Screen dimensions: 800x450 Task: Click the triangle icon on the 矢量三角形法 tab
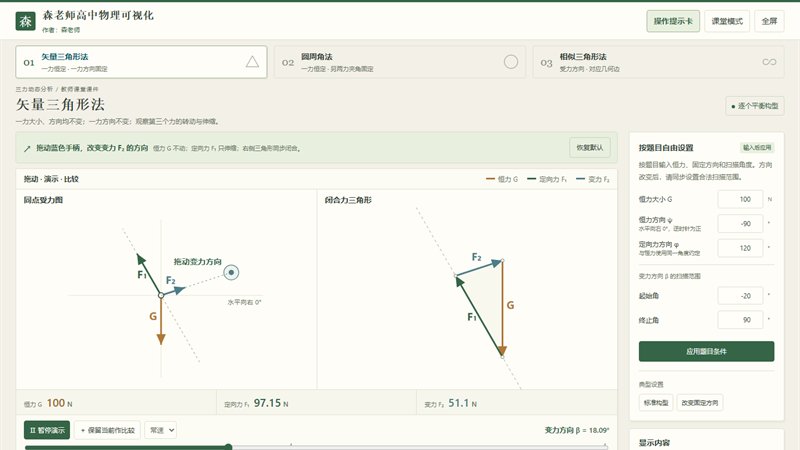252,62
